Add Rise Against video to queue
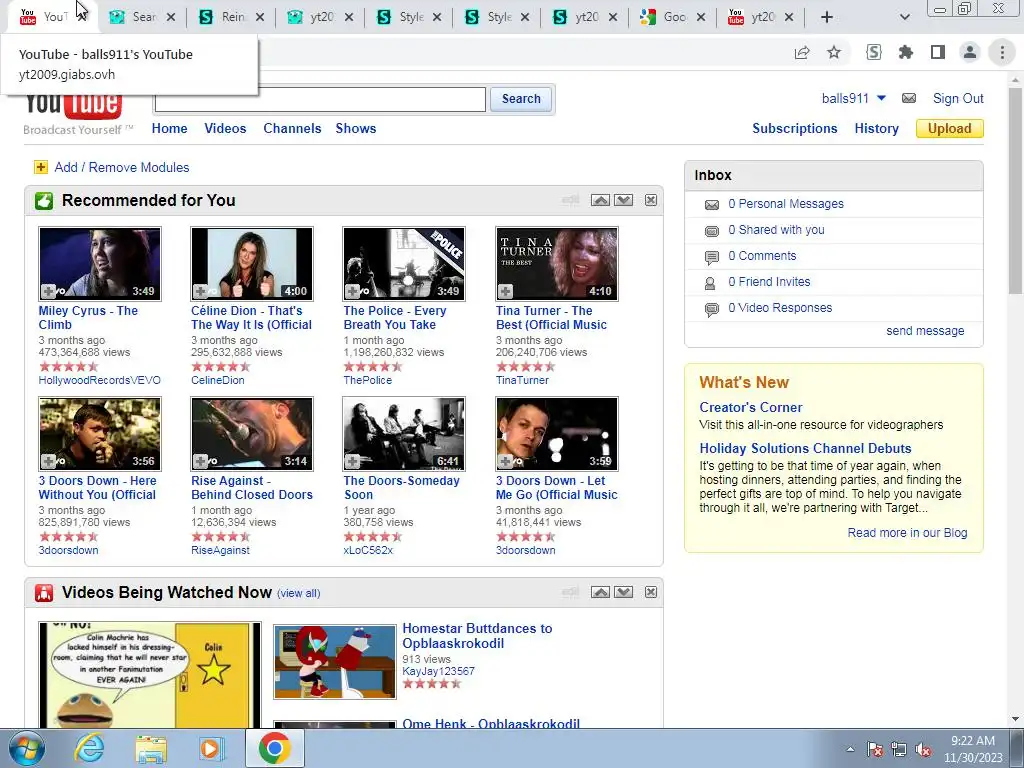 [200, 461]
